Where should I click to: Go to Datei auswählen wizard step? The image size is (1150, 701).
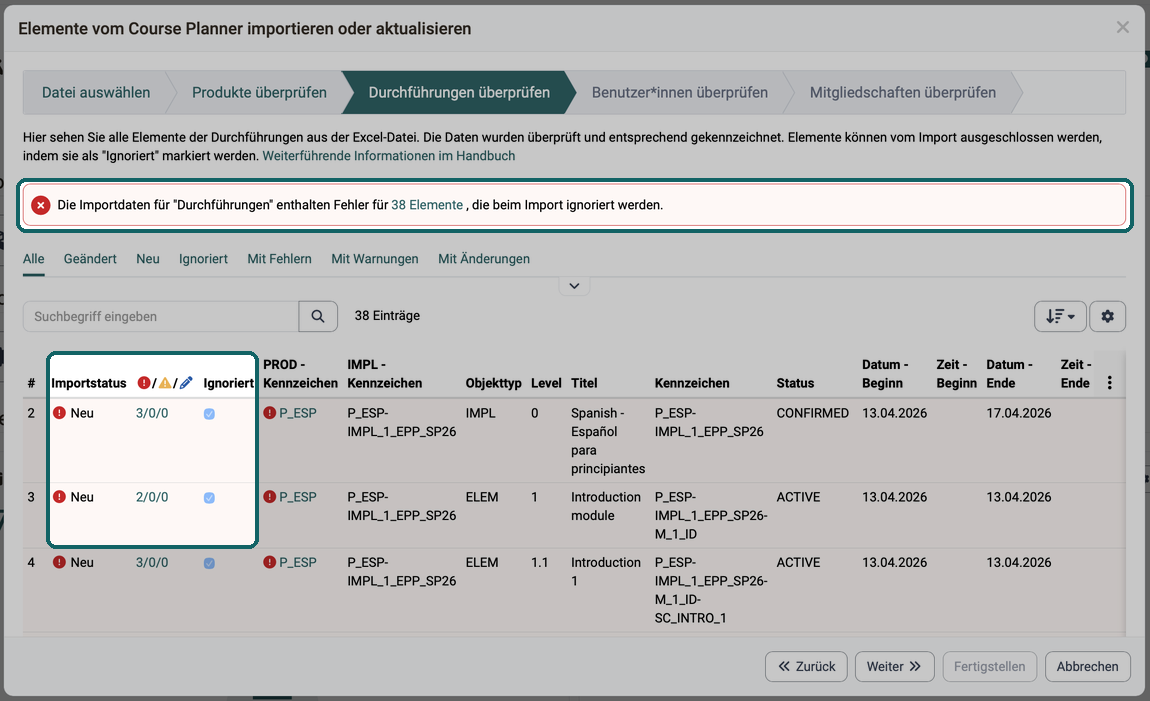coord(96,92)
